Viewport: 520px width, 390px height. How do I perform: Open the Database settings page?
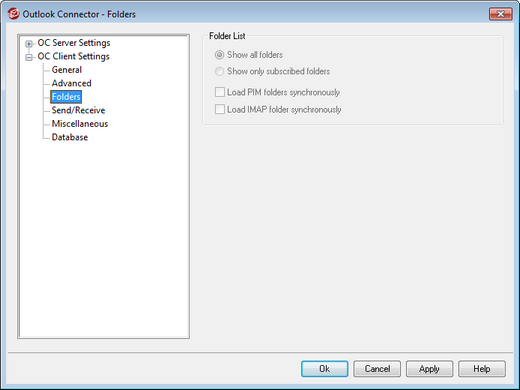[x=70, y=137]
